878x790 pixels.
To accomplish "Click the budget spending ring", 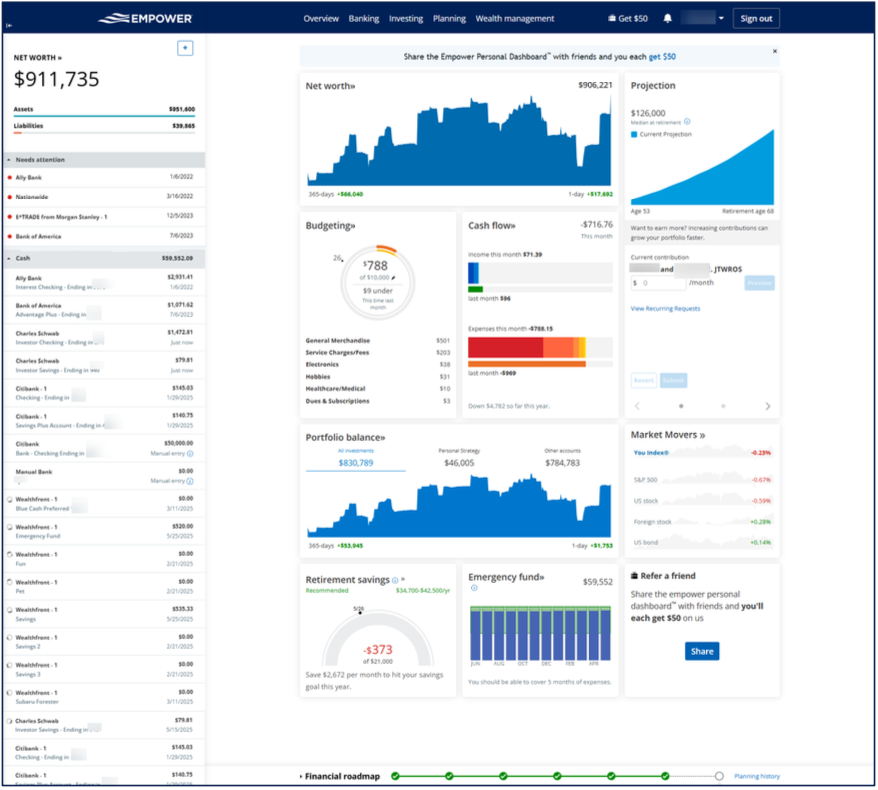I will (x=378, y=282).
